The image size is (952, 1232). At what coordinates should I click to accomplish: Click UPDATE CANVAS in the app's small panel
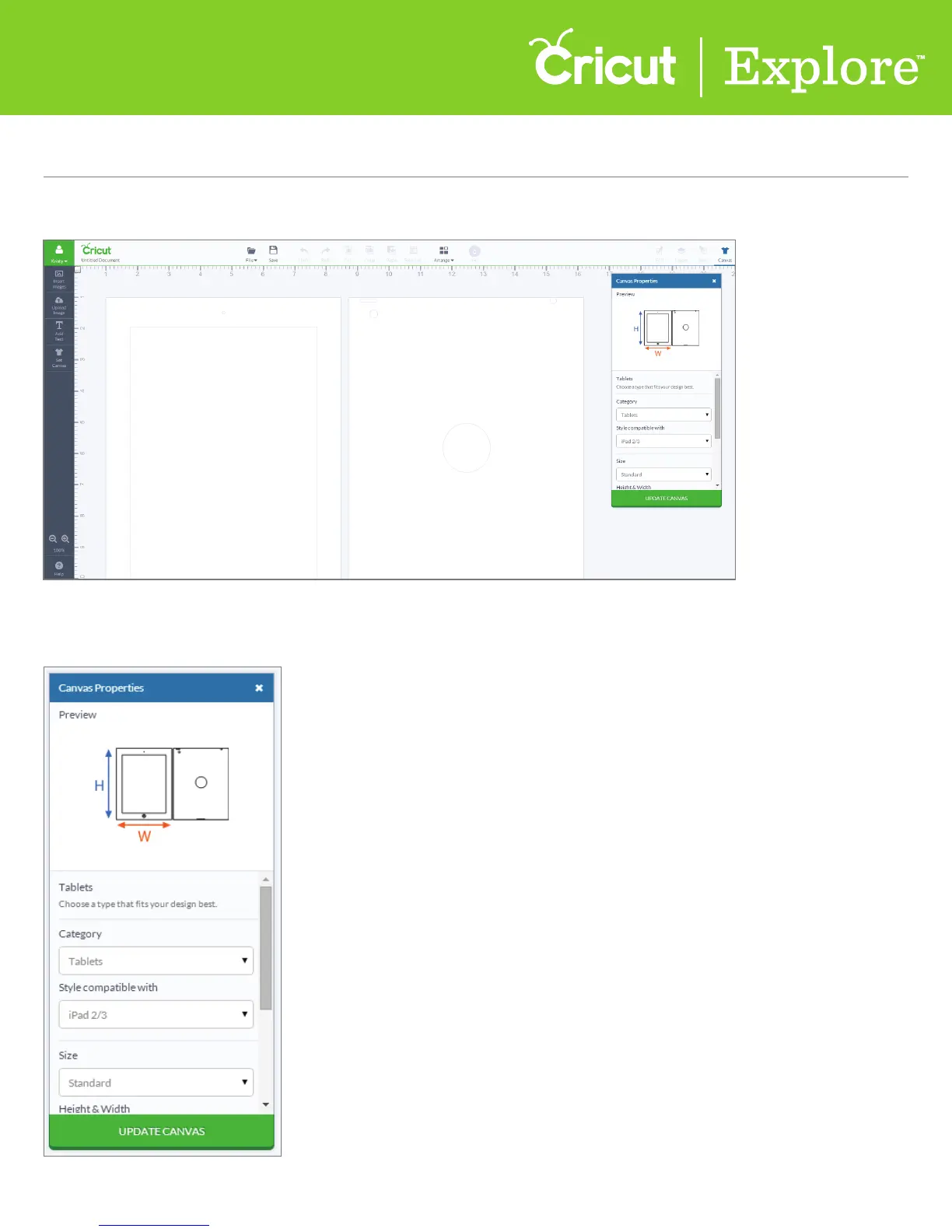(667, 499)
